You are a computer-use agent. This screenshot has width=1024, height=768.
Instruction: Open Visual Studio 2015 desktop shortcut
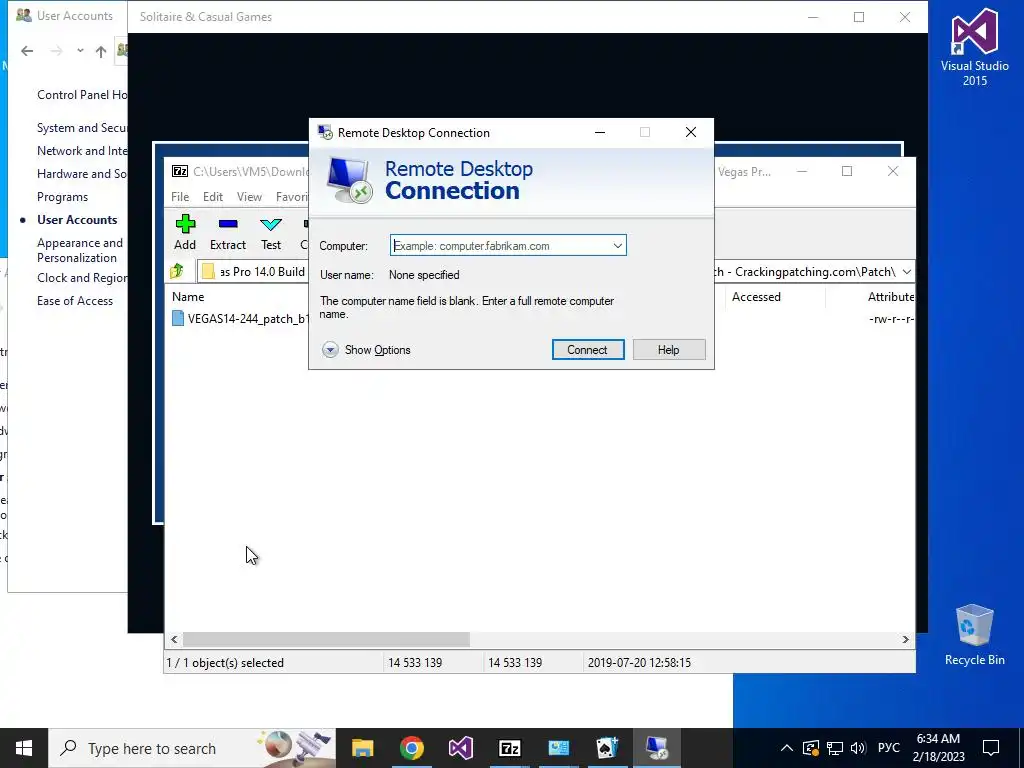pos(974,47)
